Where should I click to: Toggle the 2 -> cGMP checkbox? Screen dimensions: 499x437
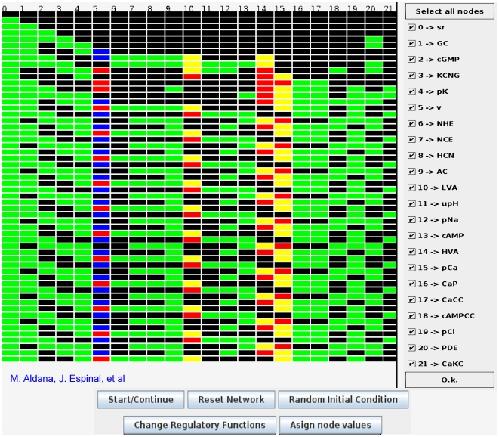[x=412, y=59]
